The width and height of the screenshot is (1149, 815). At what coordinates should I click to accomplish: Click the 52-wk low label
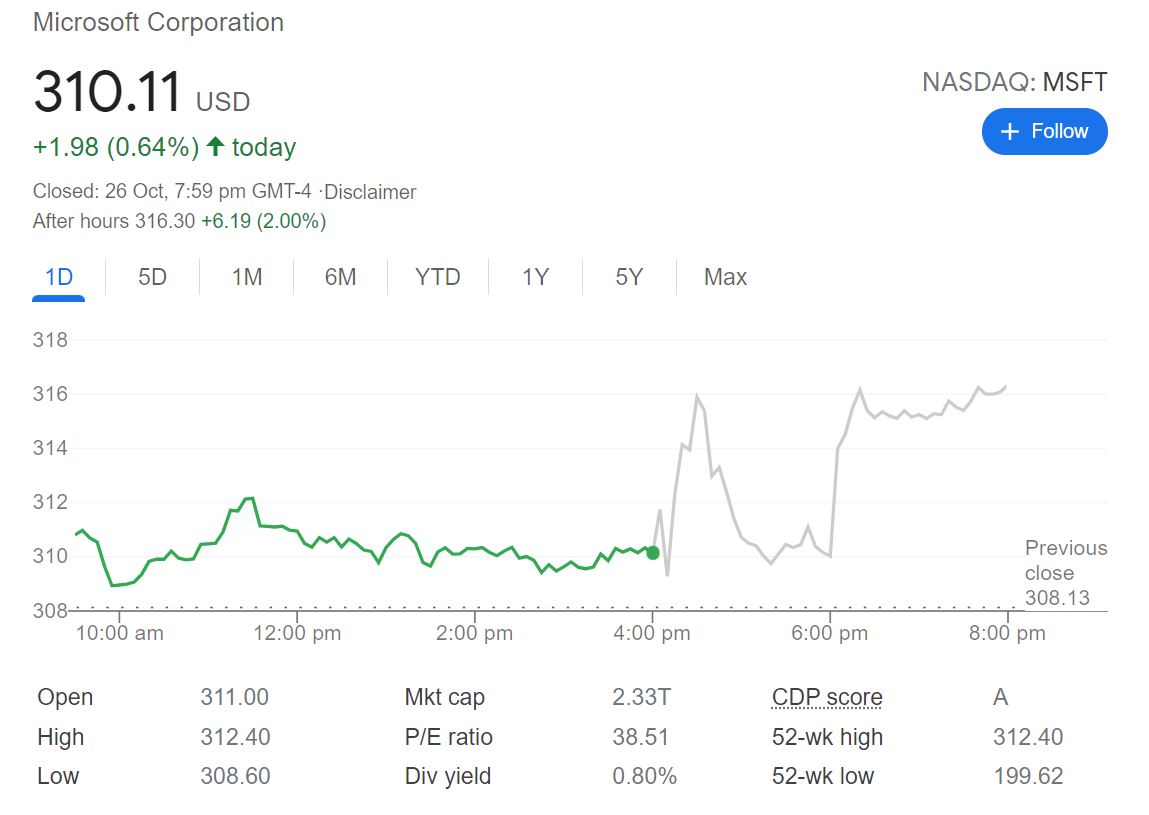(x=823, y=775)
